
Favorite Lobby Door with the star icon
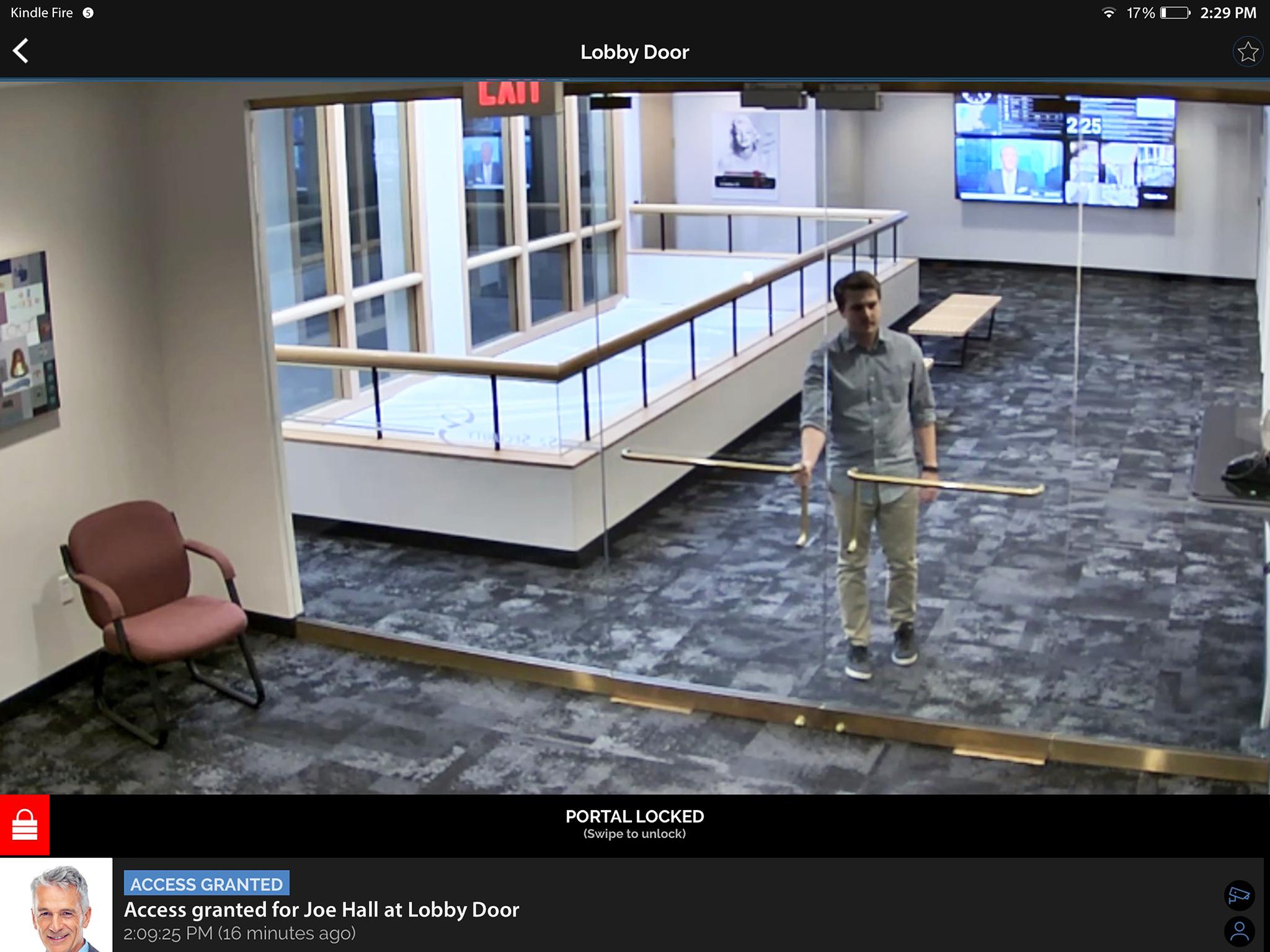coord(1248,52)
